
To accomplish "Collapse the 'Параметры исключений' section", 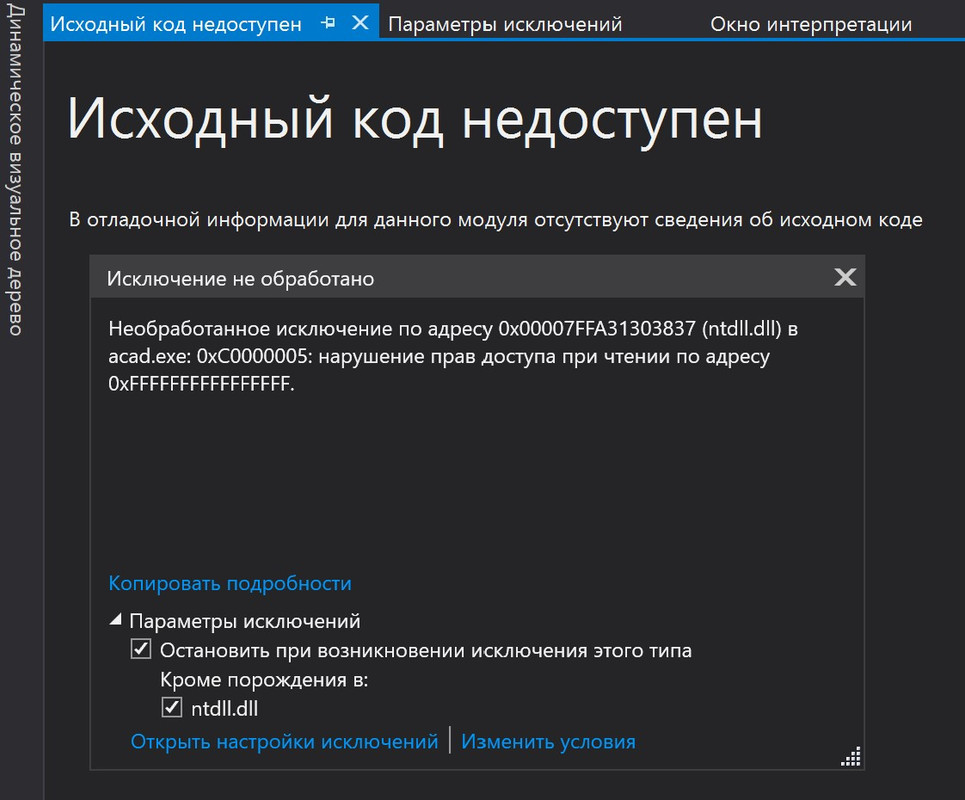I will coord(115,620).
